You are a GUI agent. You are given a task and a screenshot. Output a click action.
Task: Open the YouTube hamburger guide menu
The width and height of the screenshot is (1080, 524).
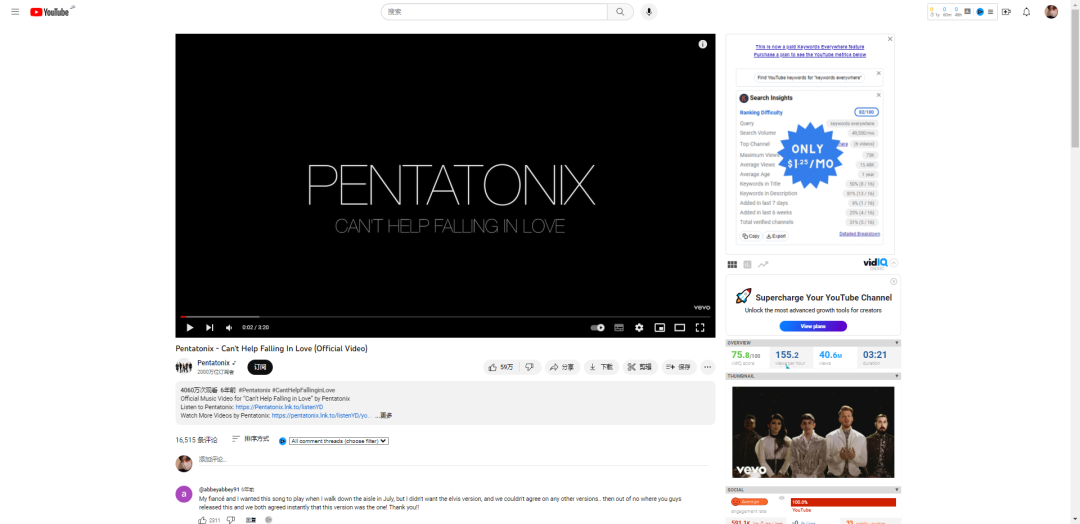click(x=15, y=12)
